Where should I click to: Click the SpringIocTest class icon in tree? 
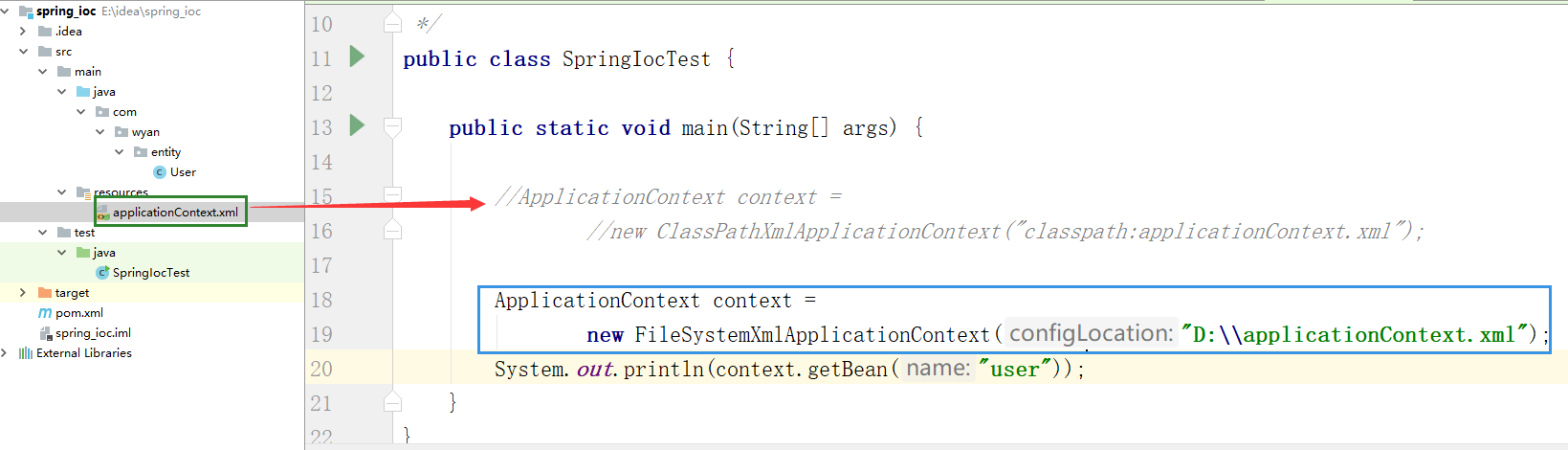click(x=102, y=273)
